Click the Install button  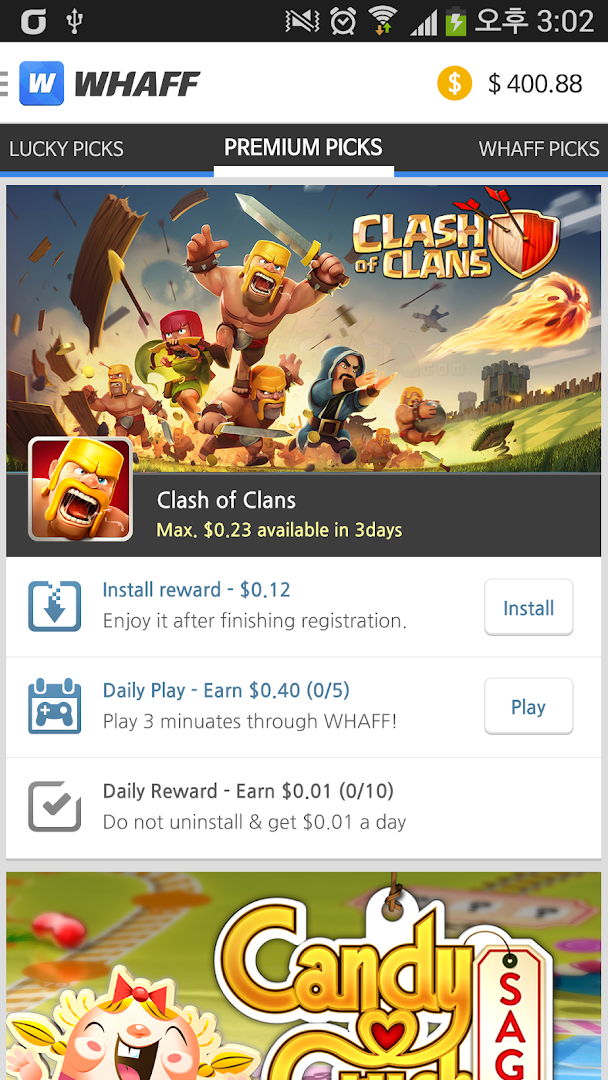[529, 608]
